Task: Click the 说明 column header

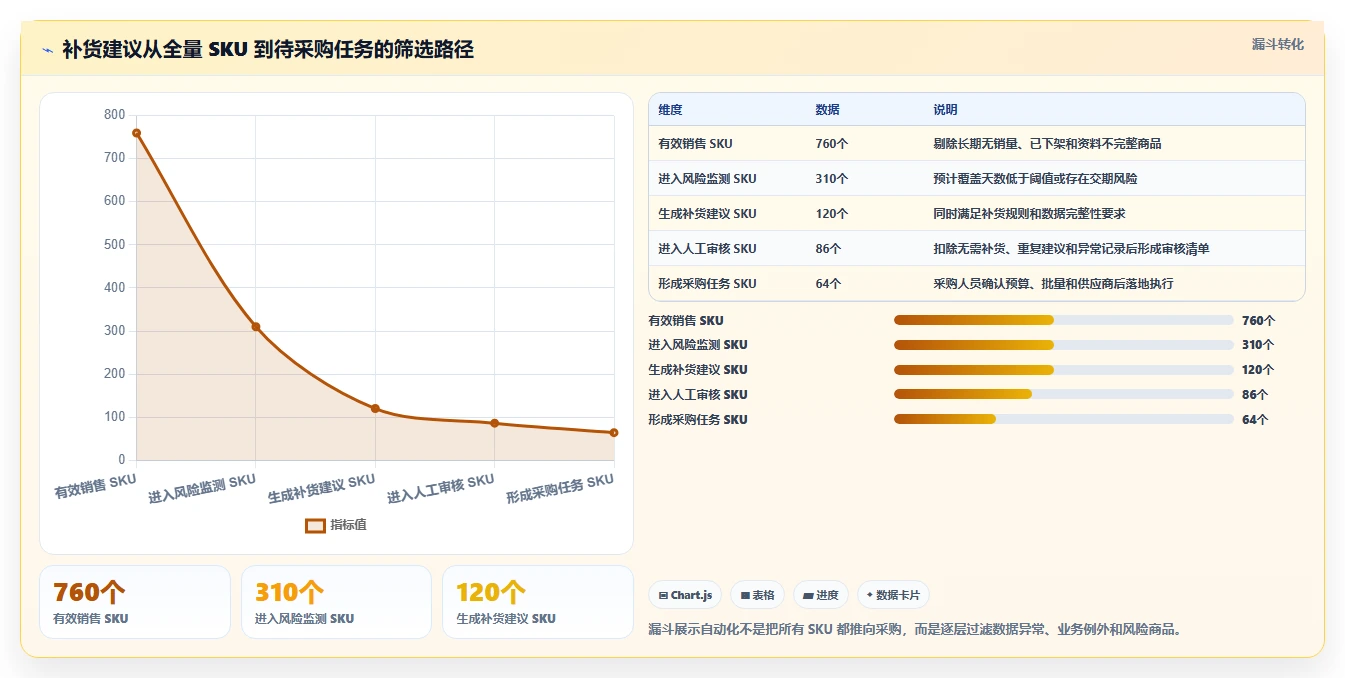Action: [945, 110]
